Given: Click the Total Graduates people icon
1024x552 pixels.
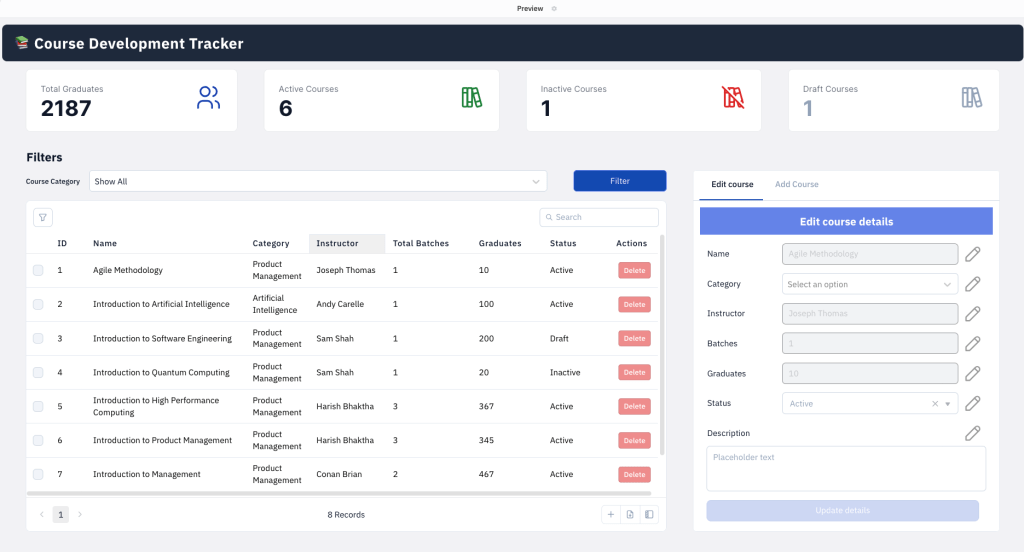Looking at the screenshot, I should [x=208, y=98].
